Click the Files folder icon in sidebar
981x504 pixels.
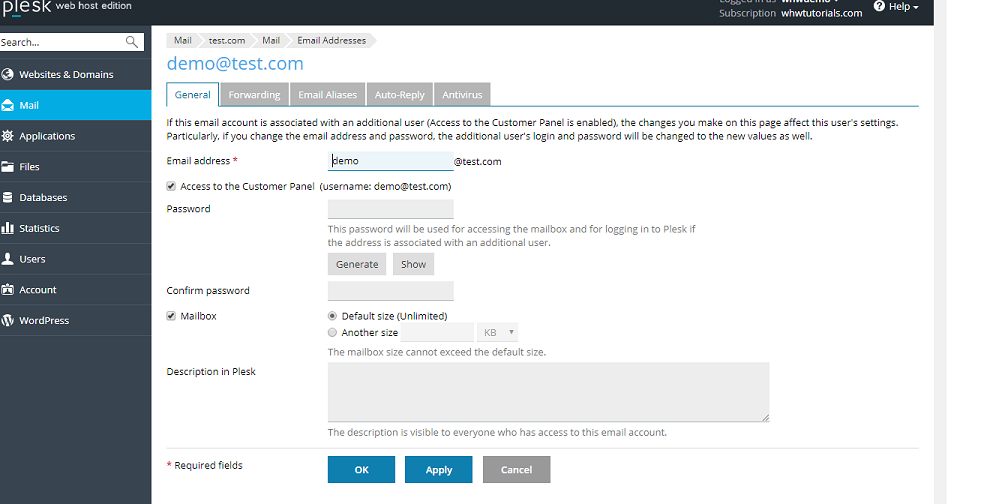point(9,167)
